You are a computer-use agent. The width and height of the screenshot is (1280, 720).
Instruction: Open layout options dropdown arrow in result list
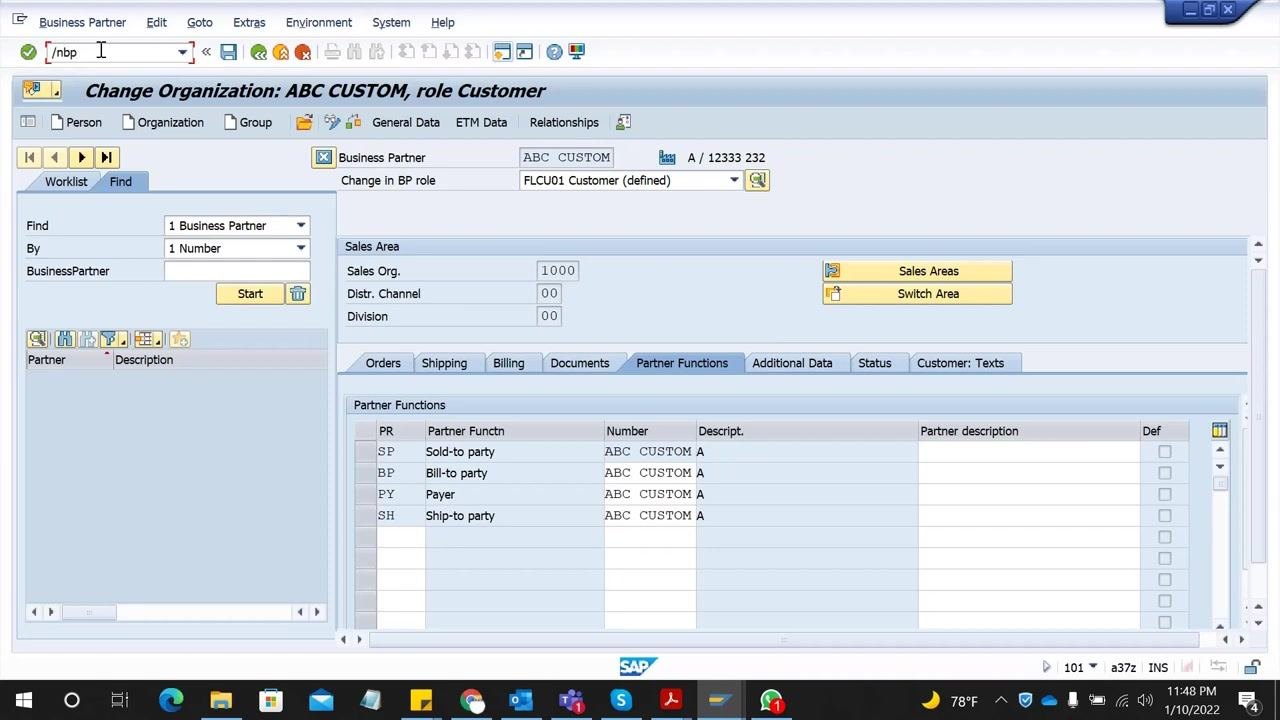(159, 341)
